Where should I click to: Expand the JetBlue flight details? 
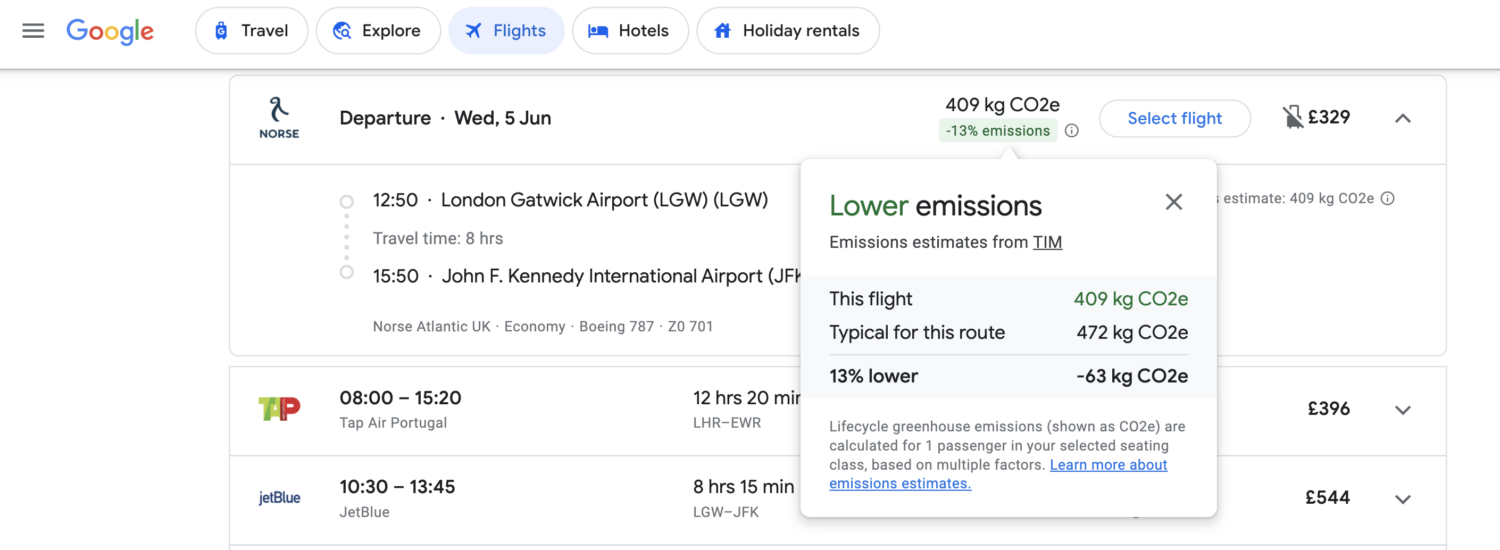(1403, 499)
